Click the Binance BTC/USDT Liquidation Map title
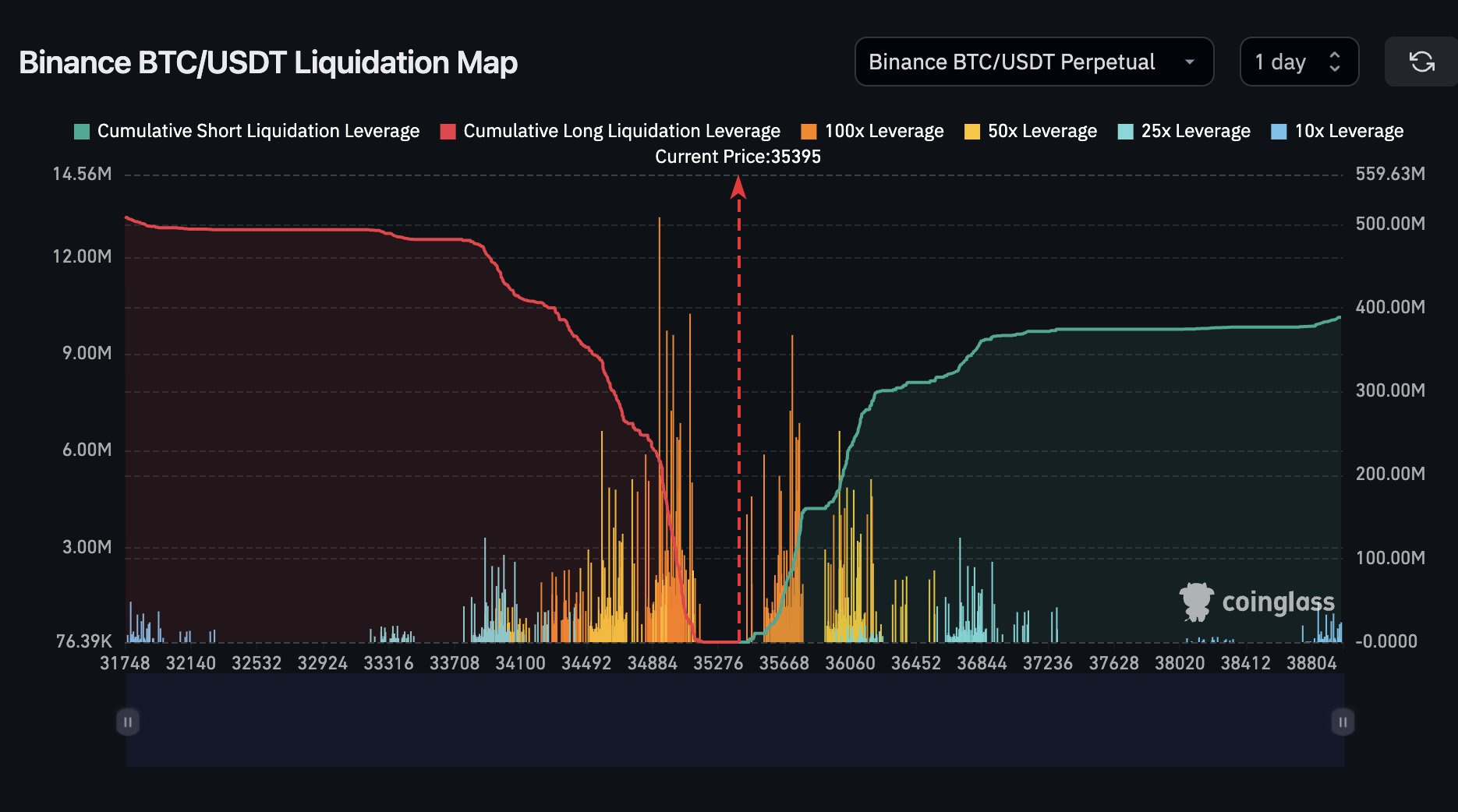This screenshot has width=1458, height=812. pyautogui.click(x=268, y=62)
